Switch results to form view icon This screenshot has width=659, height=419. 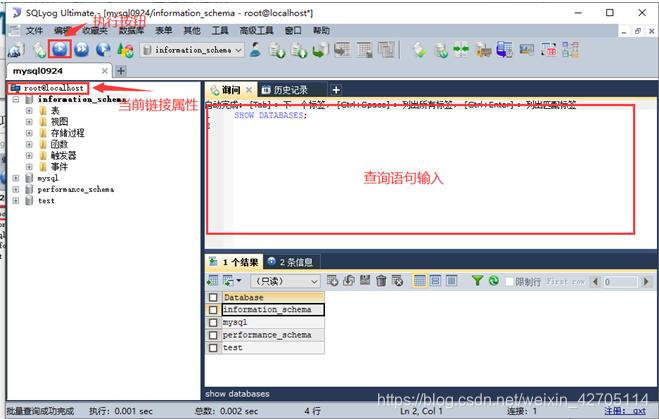(x=435, y=280)
